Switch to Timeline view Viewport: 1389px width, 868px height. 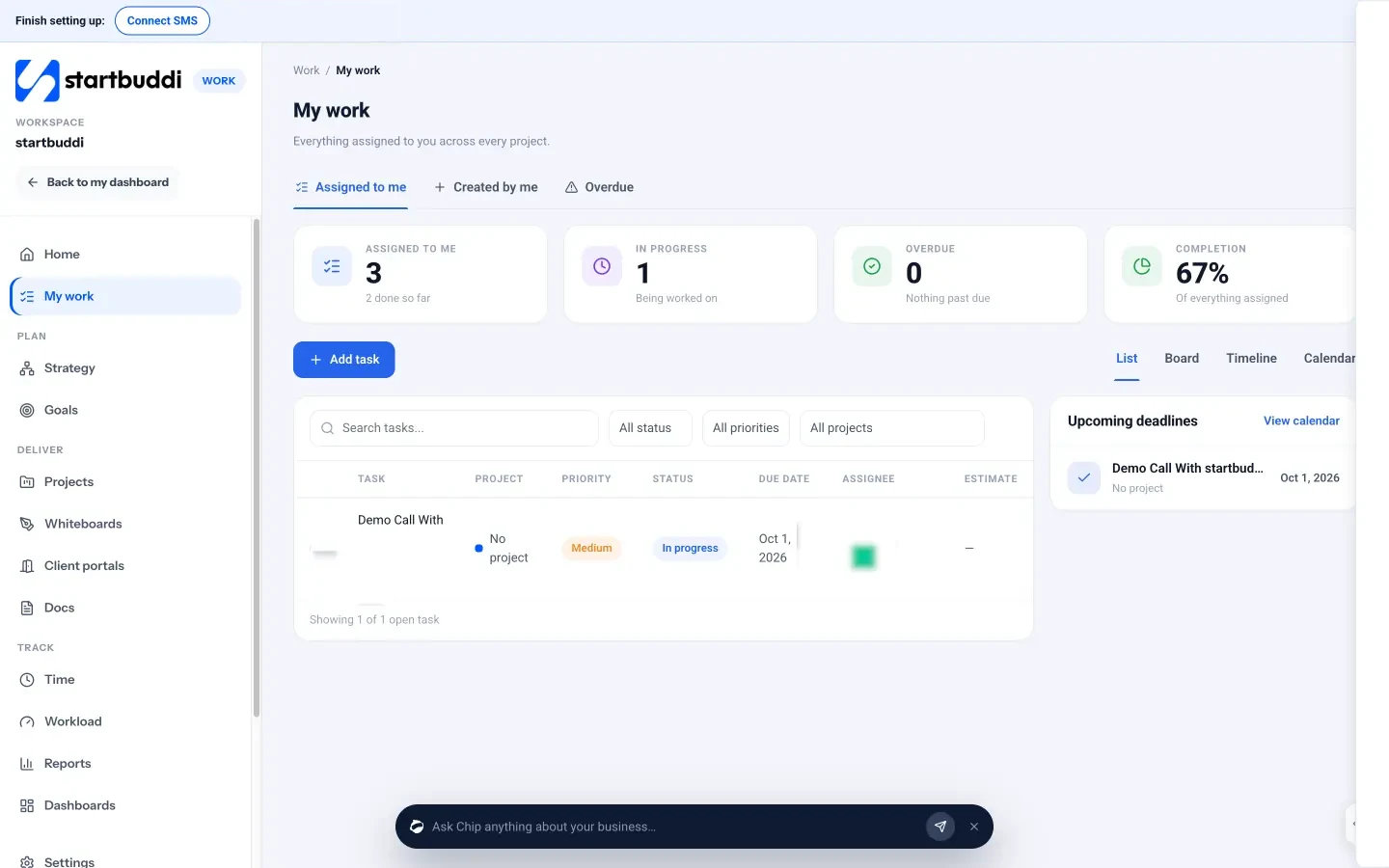coord(1251,359)
